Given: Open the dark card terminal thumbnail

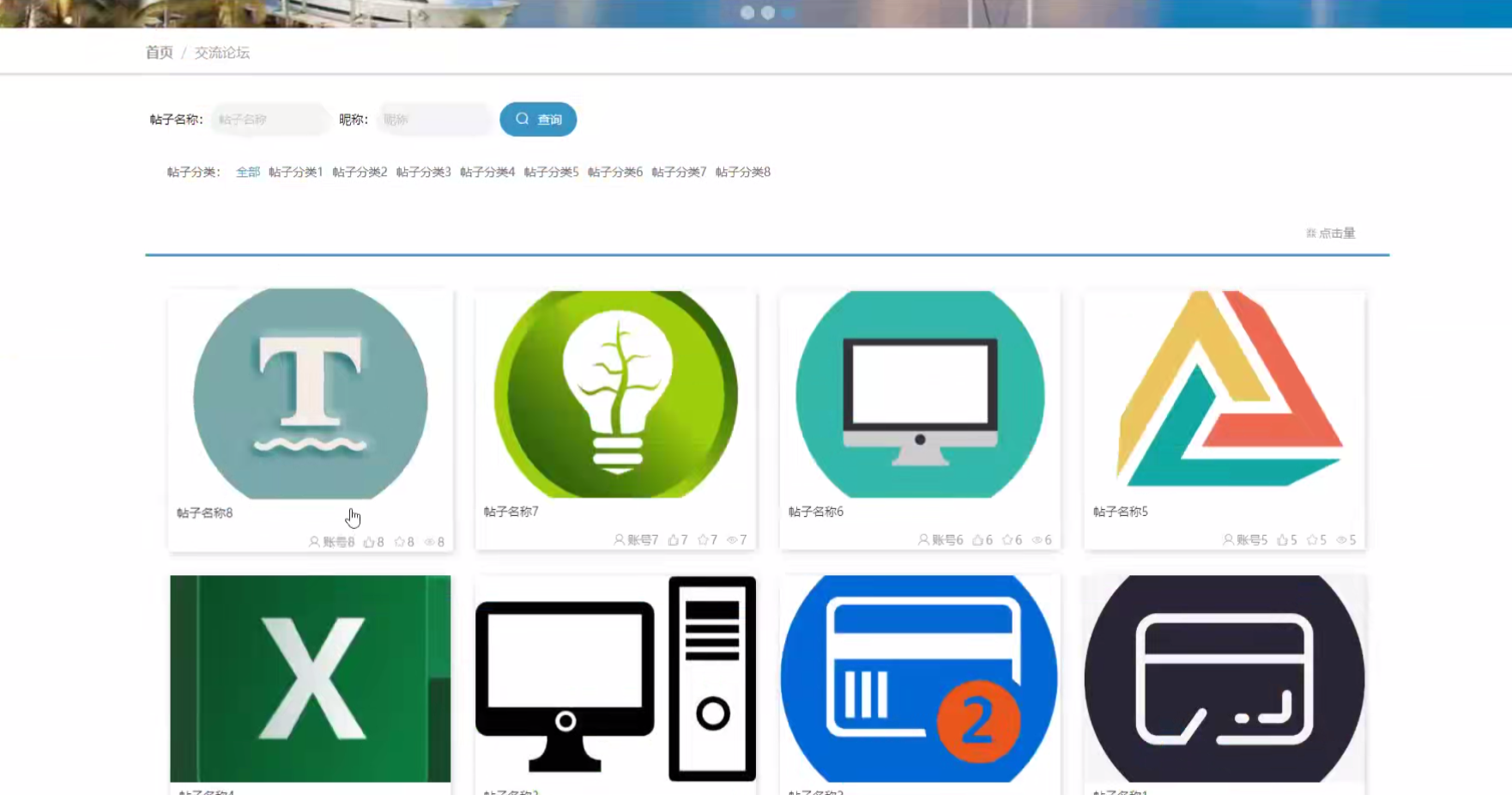Looking at the screenshot, I should 1225,678.
